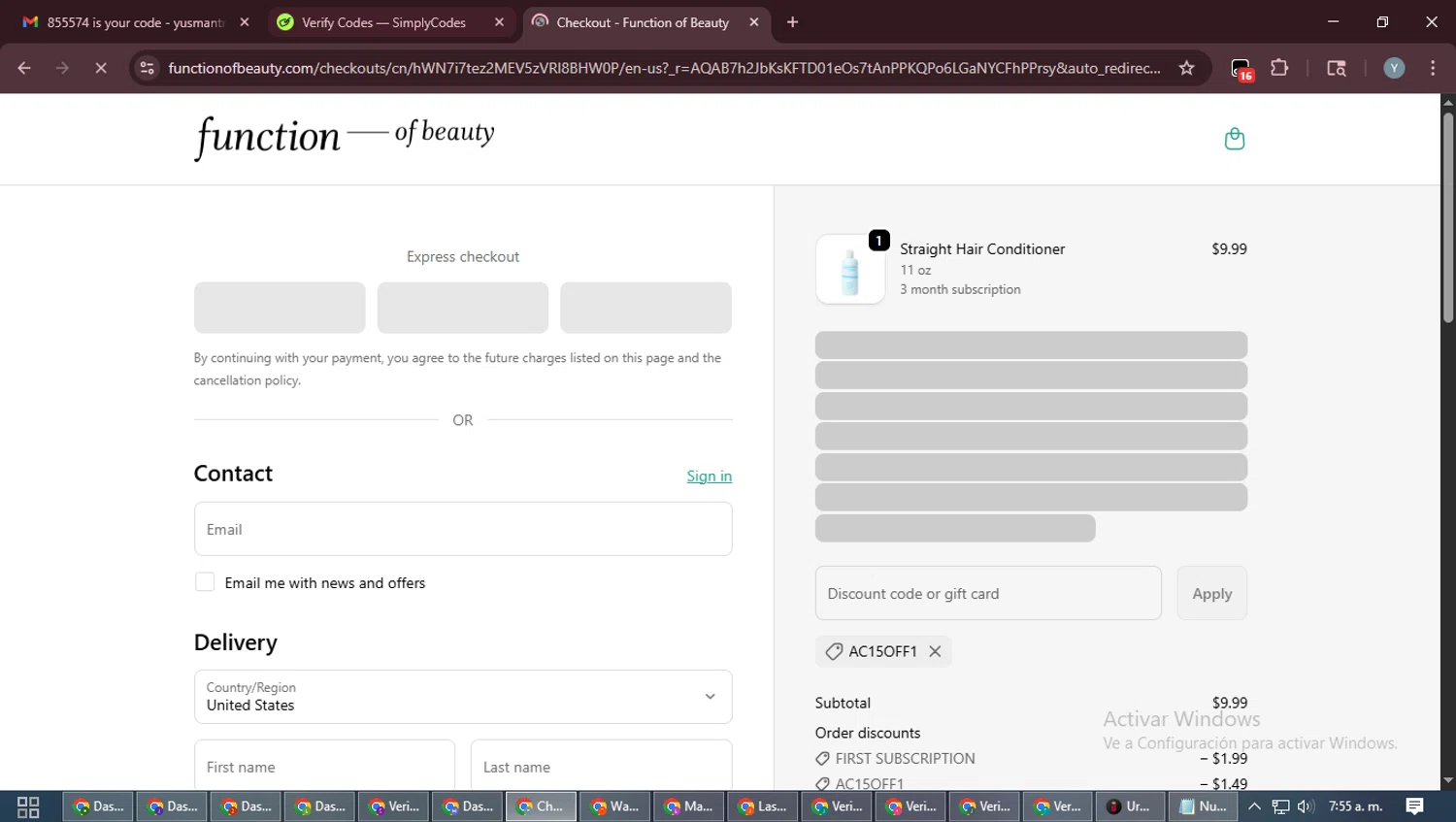
Task: Open the taskbar app labeled Ur...
Action: point(1130,806)
